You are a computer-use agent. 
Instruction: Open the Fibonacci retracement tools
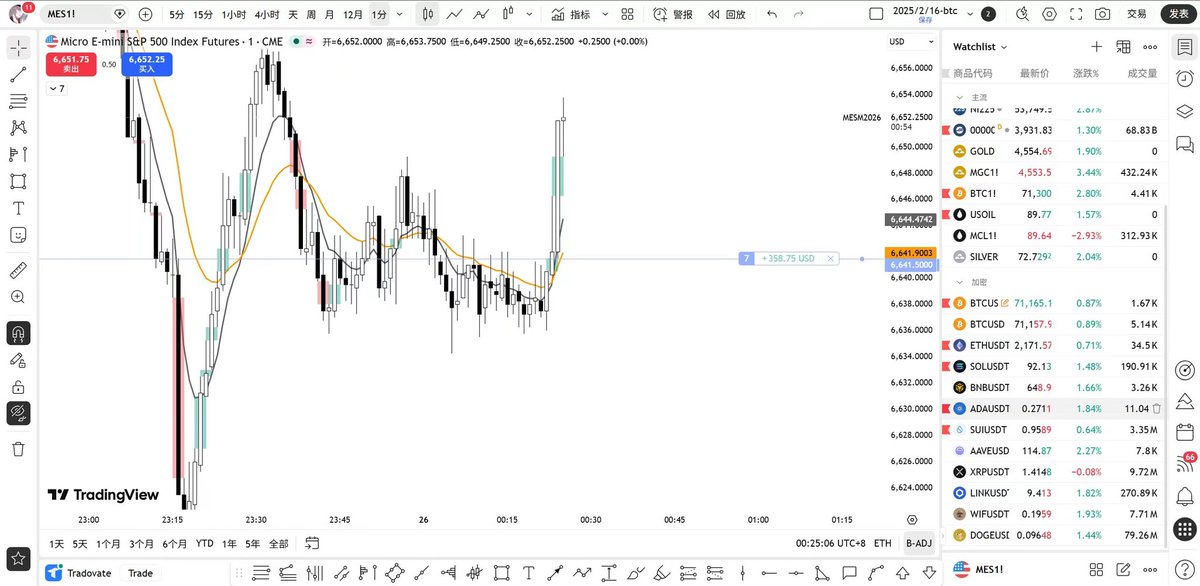tap(18, 101)
